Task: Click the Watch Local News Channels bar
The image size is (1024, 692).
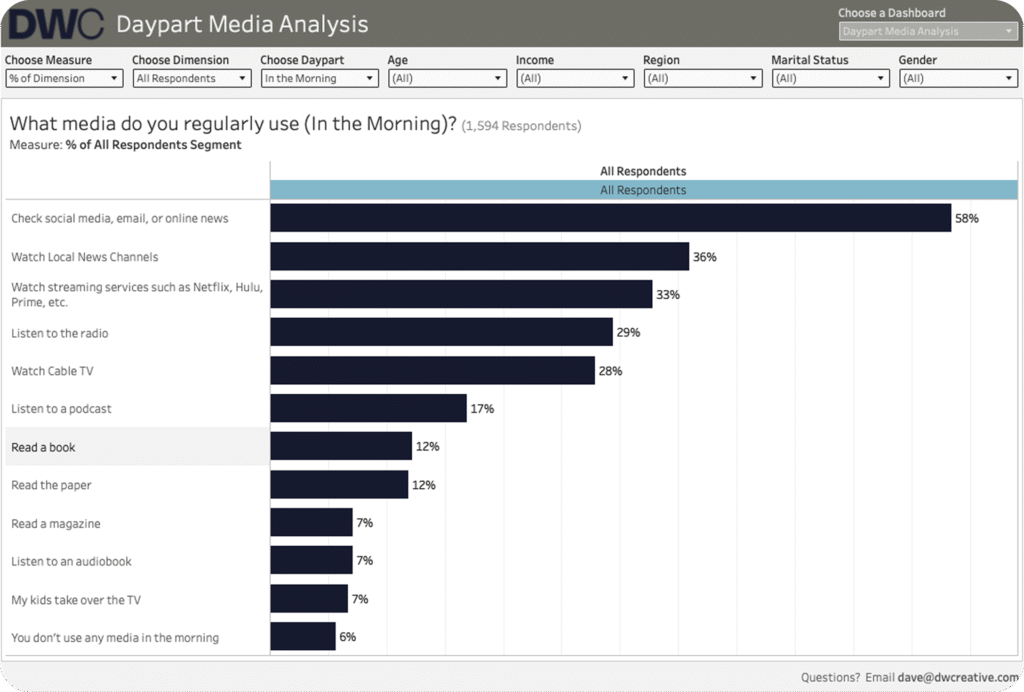Action: (x=479, y=256)
